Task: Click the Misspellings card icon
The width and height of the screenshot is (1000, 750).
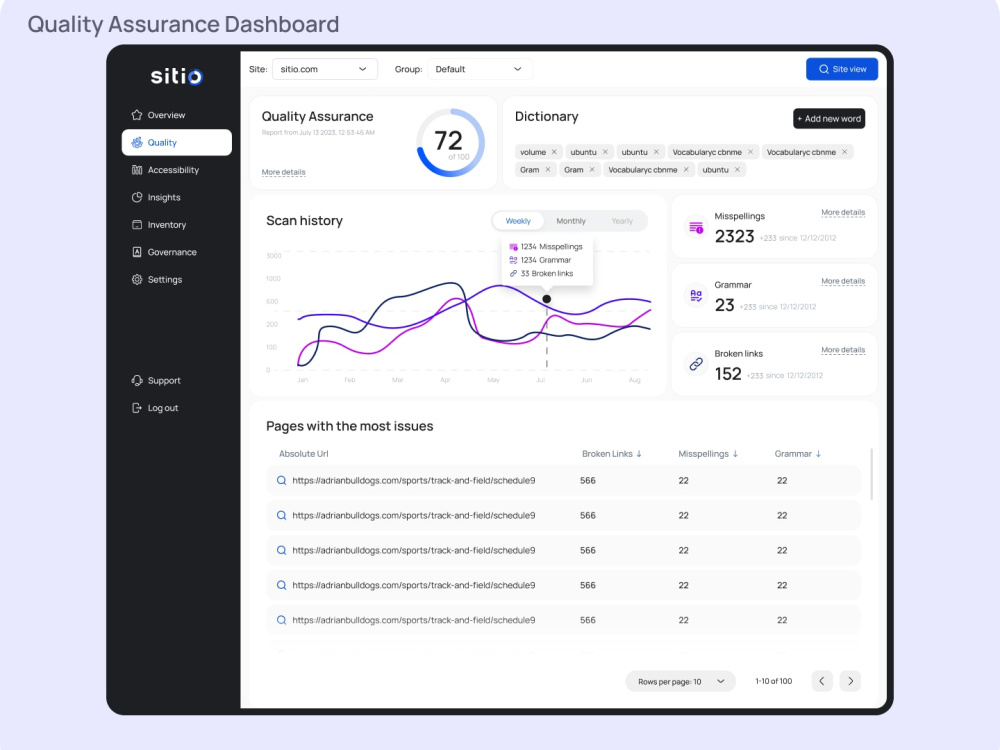Action: [x=696, y=227]
